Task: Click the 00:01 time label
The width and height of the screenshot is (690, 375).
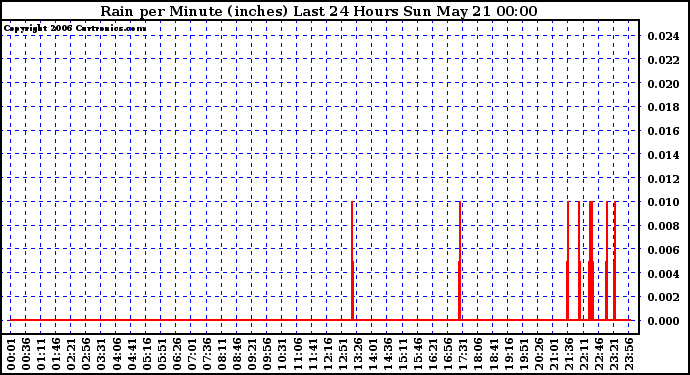Action: pyautogui.click(x=11, y=354)
